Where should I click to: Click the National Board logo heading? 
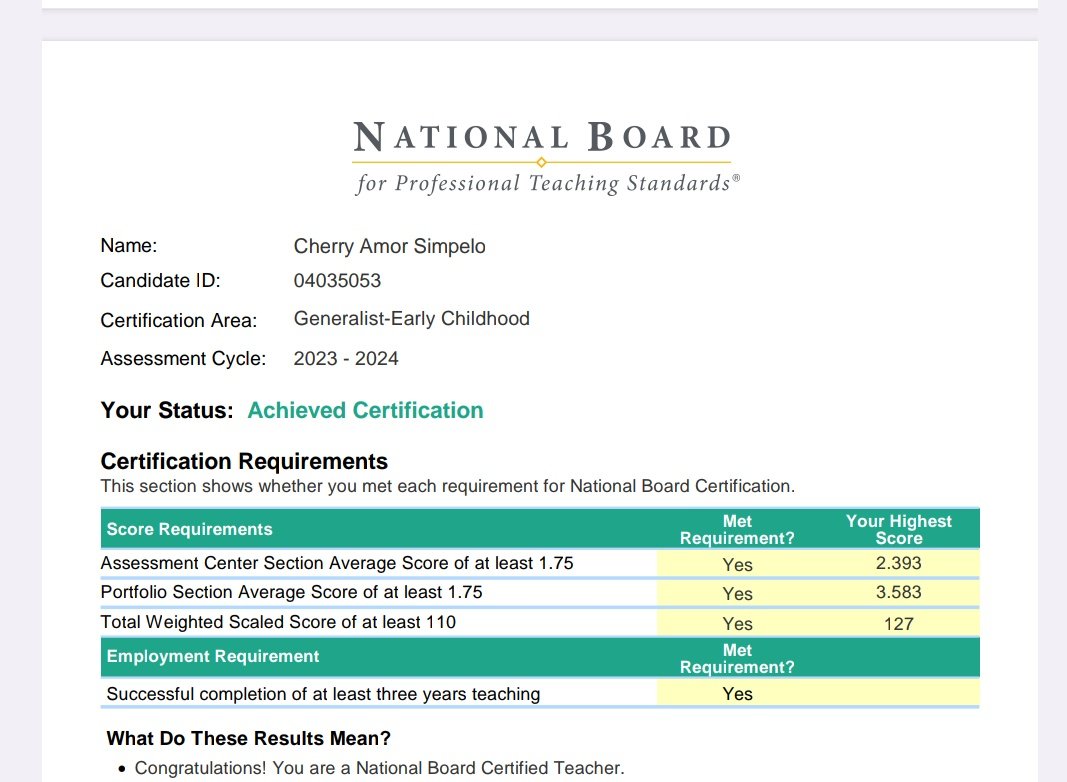(542, 137)
